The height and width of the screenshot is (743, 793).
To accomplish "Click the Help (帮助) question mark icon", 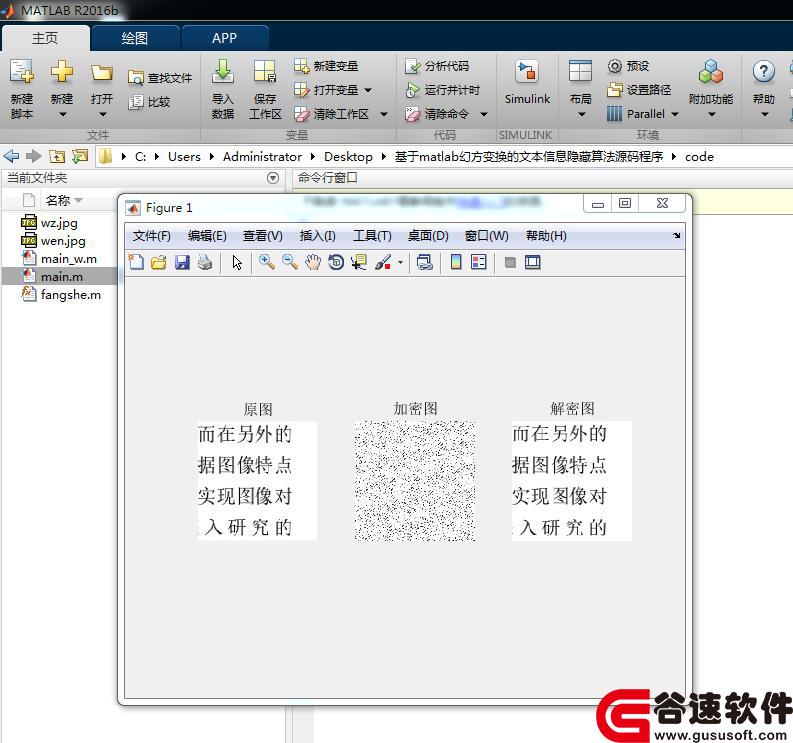I will click(763, 71).
